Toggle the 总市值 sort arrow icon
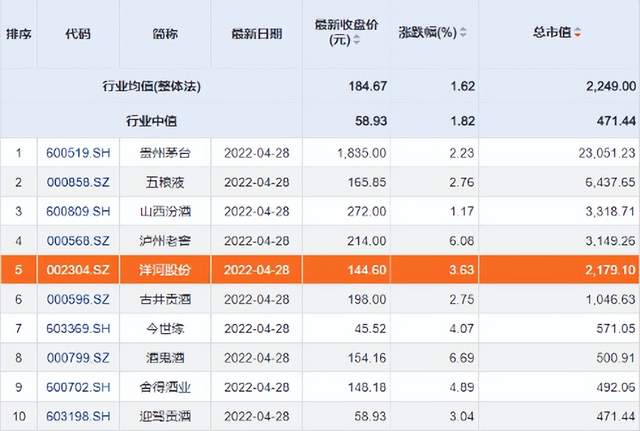The width and height of the screenshot is (640, 431). 578,33
